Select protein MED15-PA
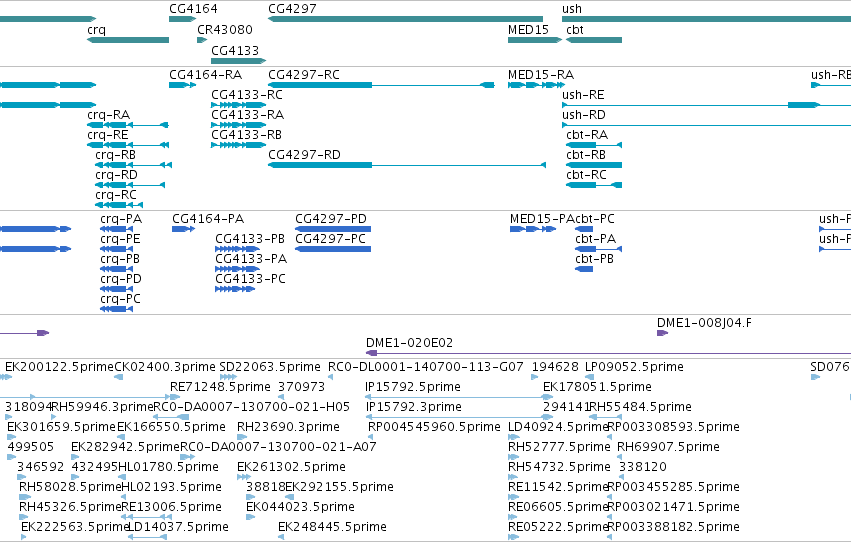The height and width of the screenshot is (542, 851). [x=542, y=219]
